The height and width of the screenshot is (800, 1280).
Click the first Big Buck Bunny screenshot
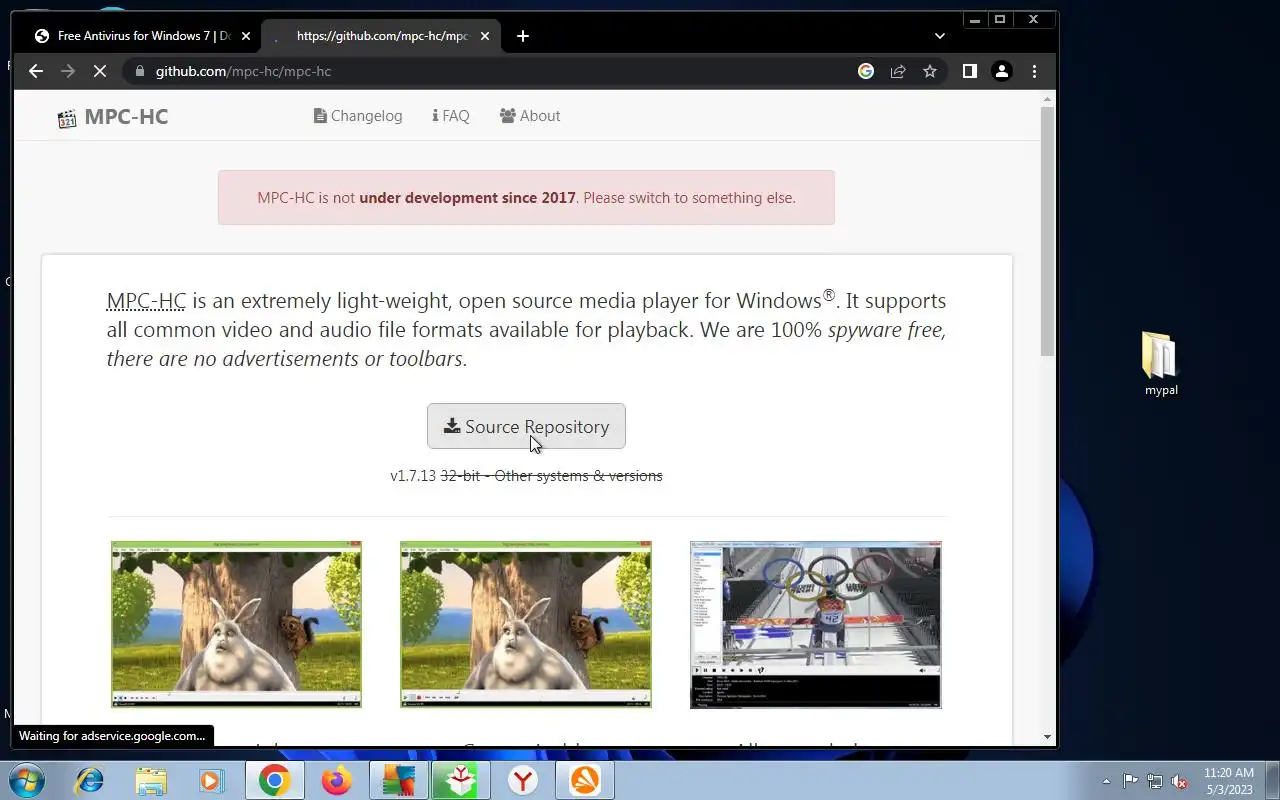(x=236, y=624)
